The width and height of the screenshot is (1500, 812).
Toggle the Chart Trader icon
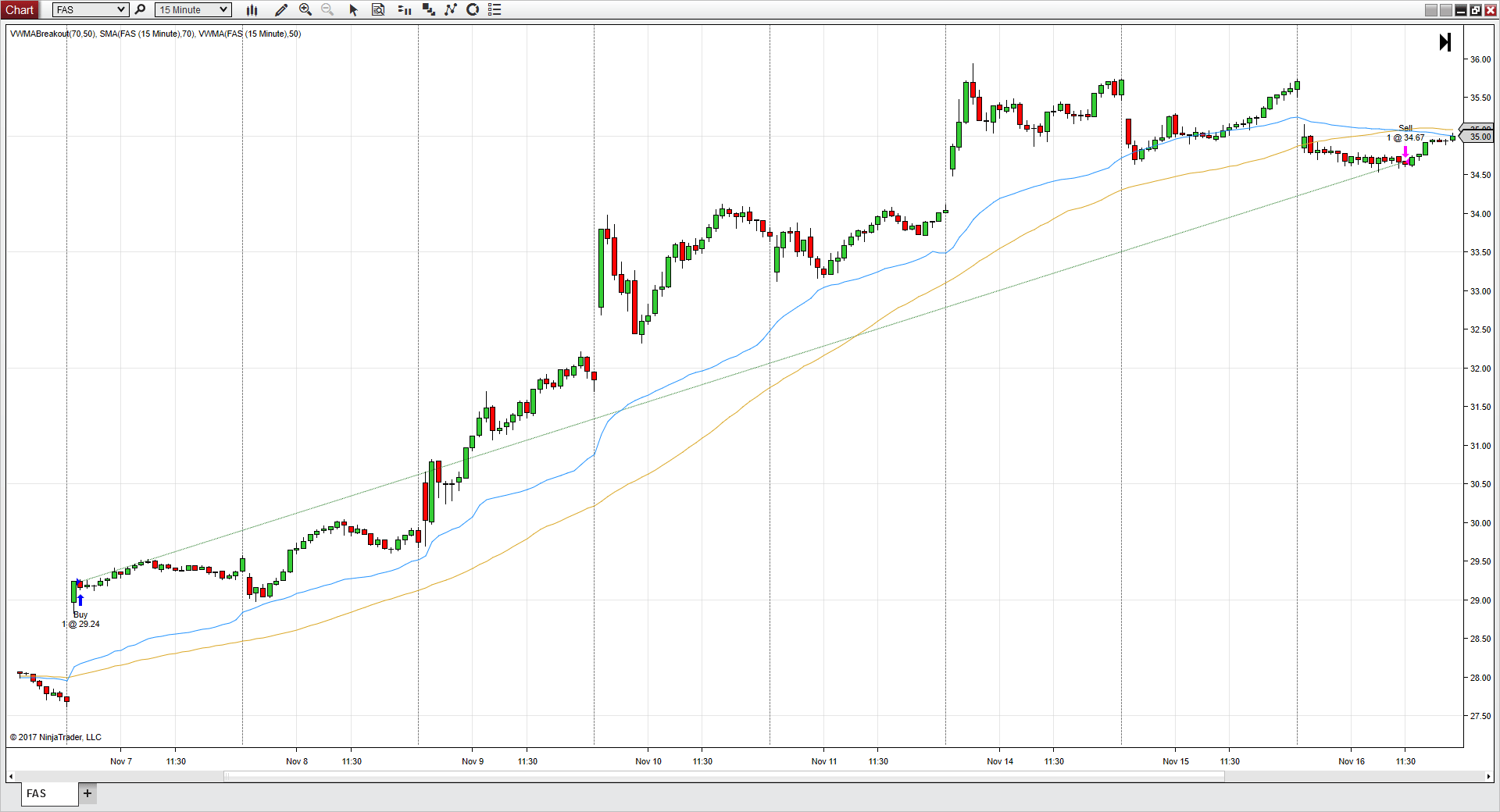pos(405,9)
